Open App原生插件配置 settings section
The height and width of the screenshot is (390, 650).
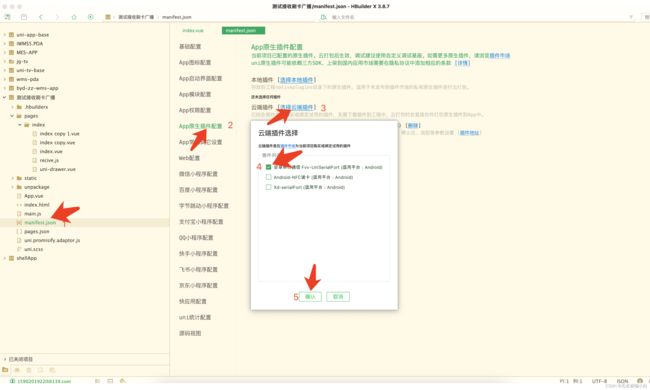click(x=201, y=126)
